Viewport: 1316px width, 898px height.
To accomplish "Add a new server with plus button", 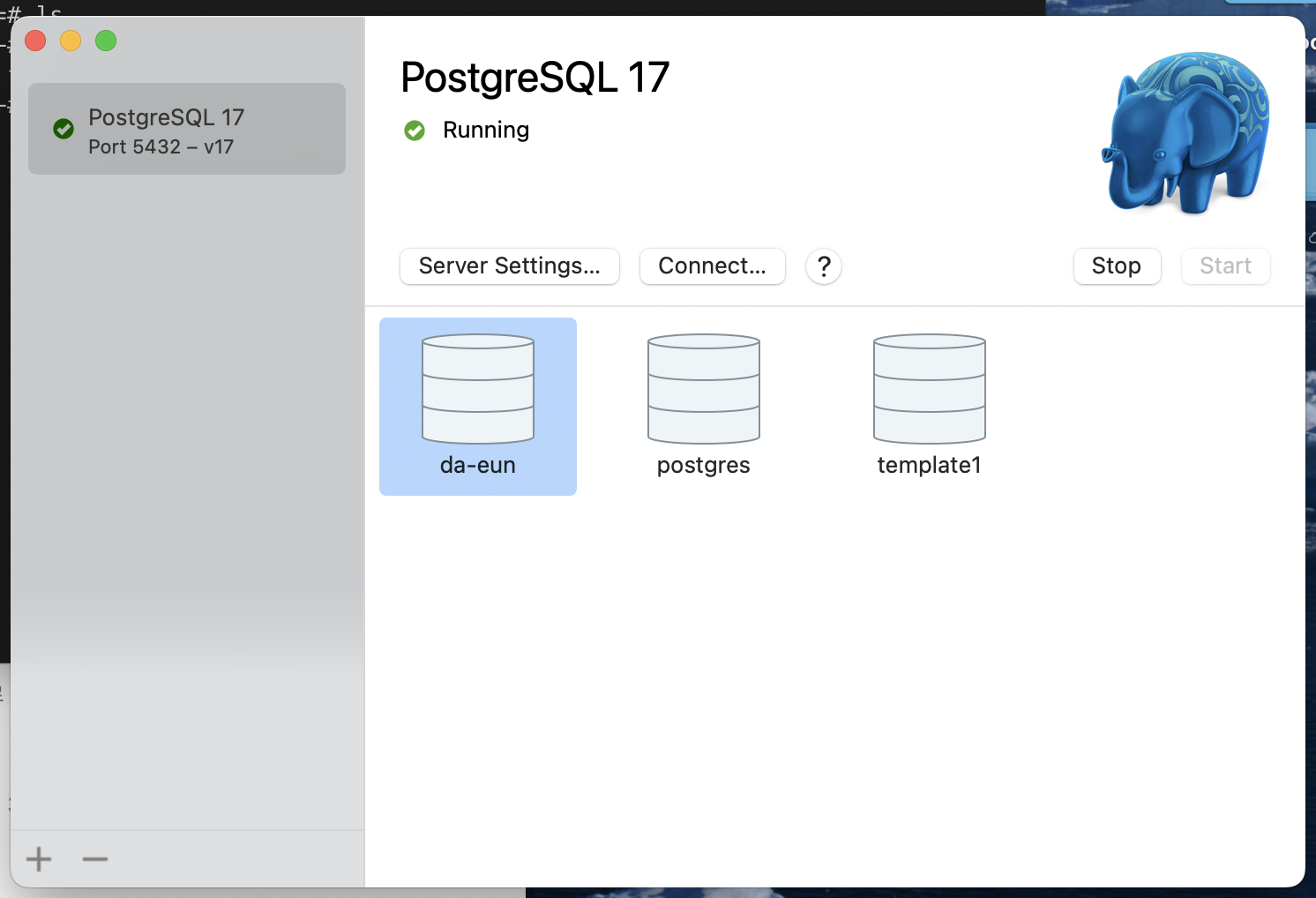I will click(x=39, y=858).
